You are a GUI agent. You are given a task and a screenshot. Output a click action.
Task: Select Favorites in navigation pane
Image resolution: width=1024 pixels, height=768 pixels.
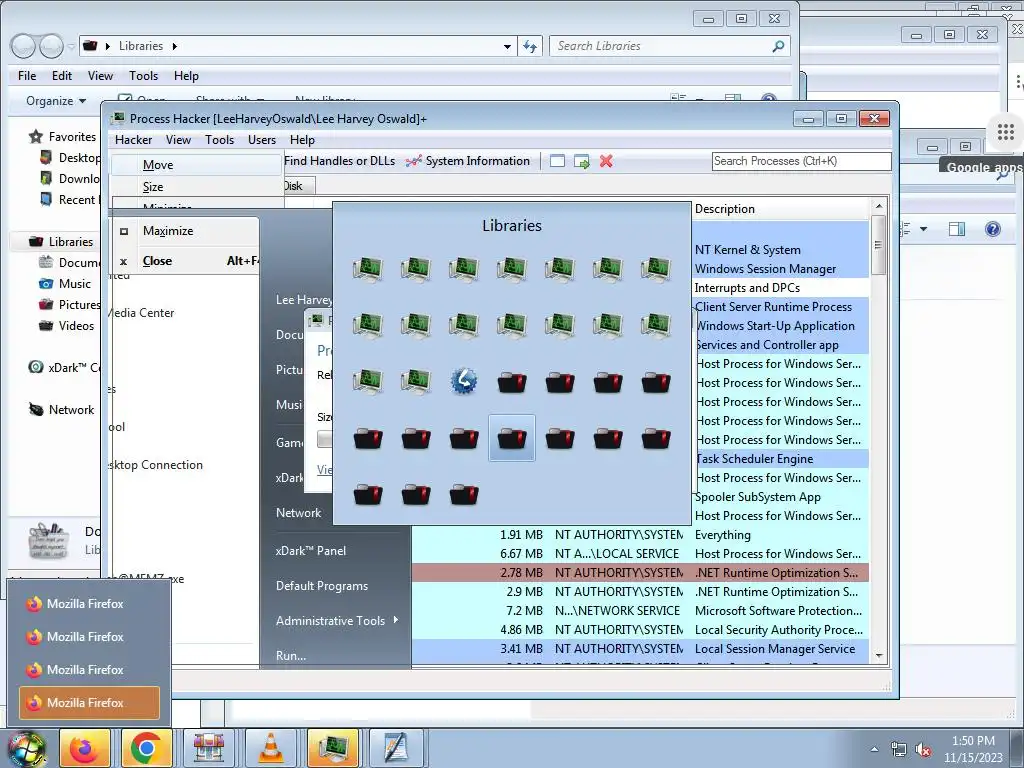coord(63,136)
